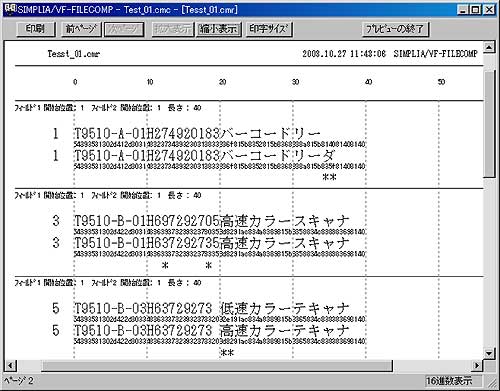Click the disabled 拡大表示 zoom-in button

(172, 29)
